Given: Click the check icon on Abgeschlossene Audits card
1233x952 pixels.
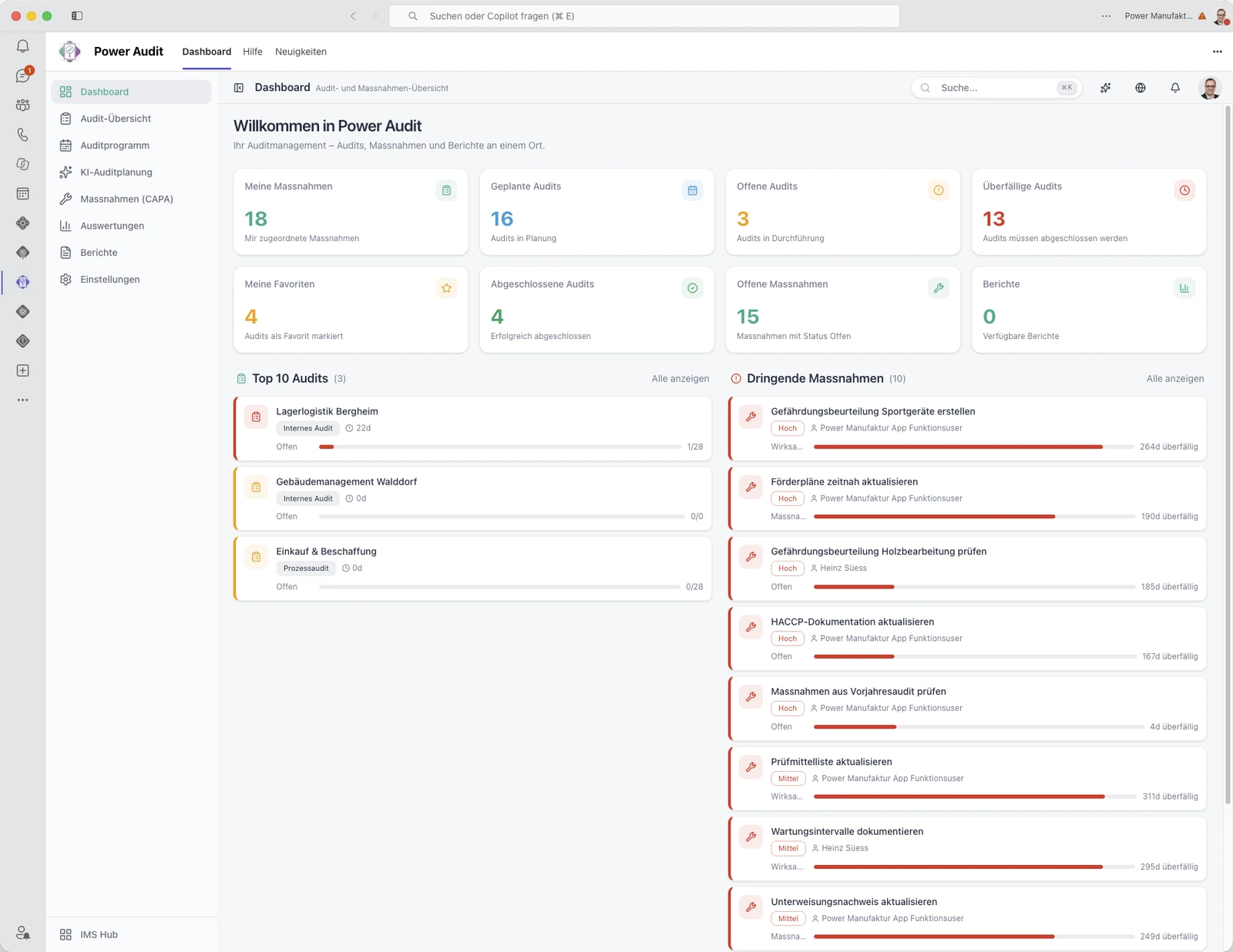Looking at the screenshot, I should pos(693,288).
